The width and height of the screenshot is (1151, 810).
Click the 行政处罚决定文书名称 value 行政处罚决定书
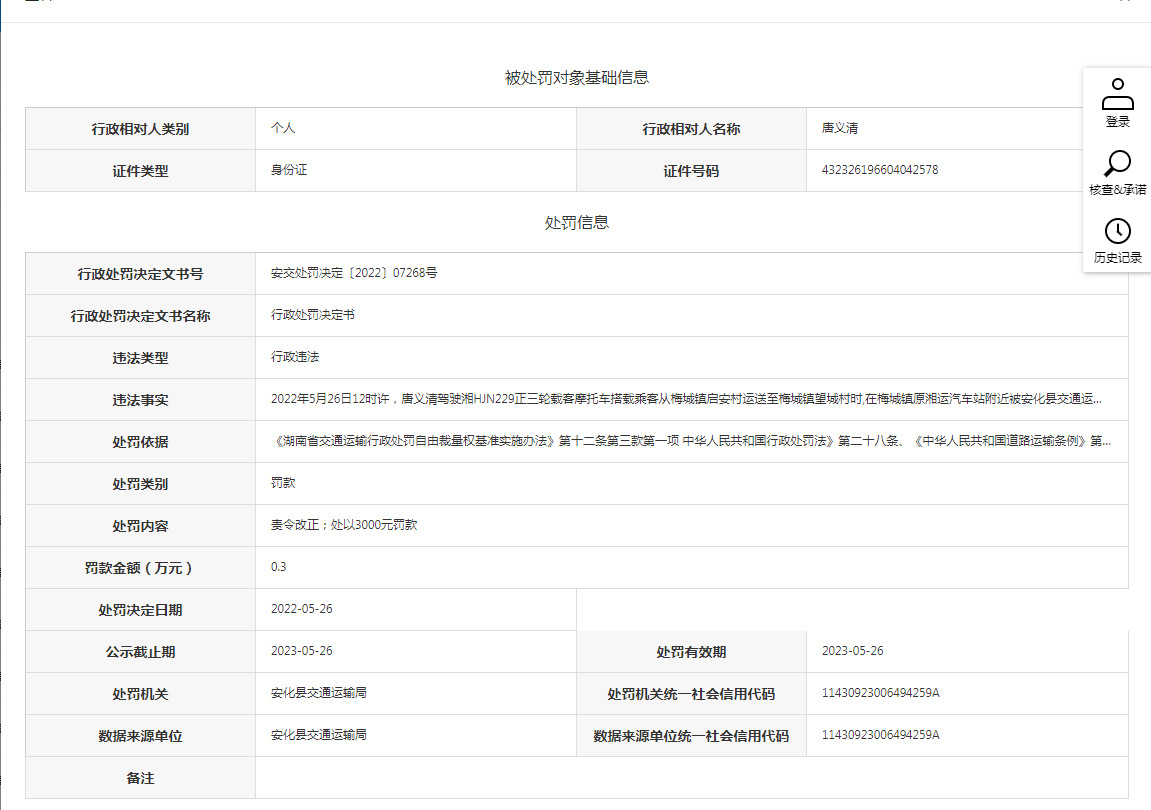(313, 315)
